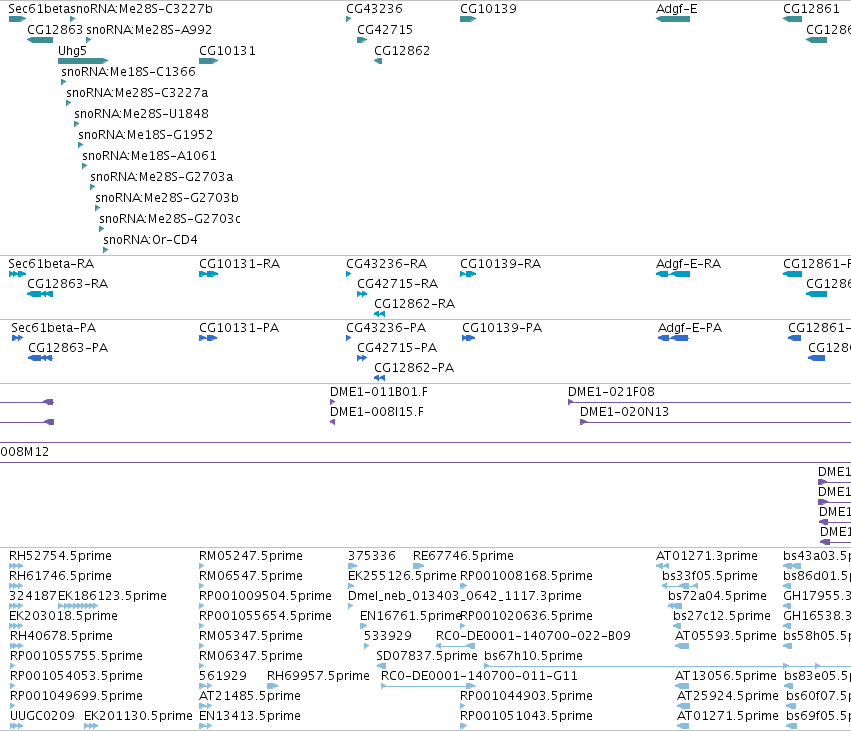851x731 pixels.
Task: Select the AT13056.5prime EST label
Action: (726, 676)
